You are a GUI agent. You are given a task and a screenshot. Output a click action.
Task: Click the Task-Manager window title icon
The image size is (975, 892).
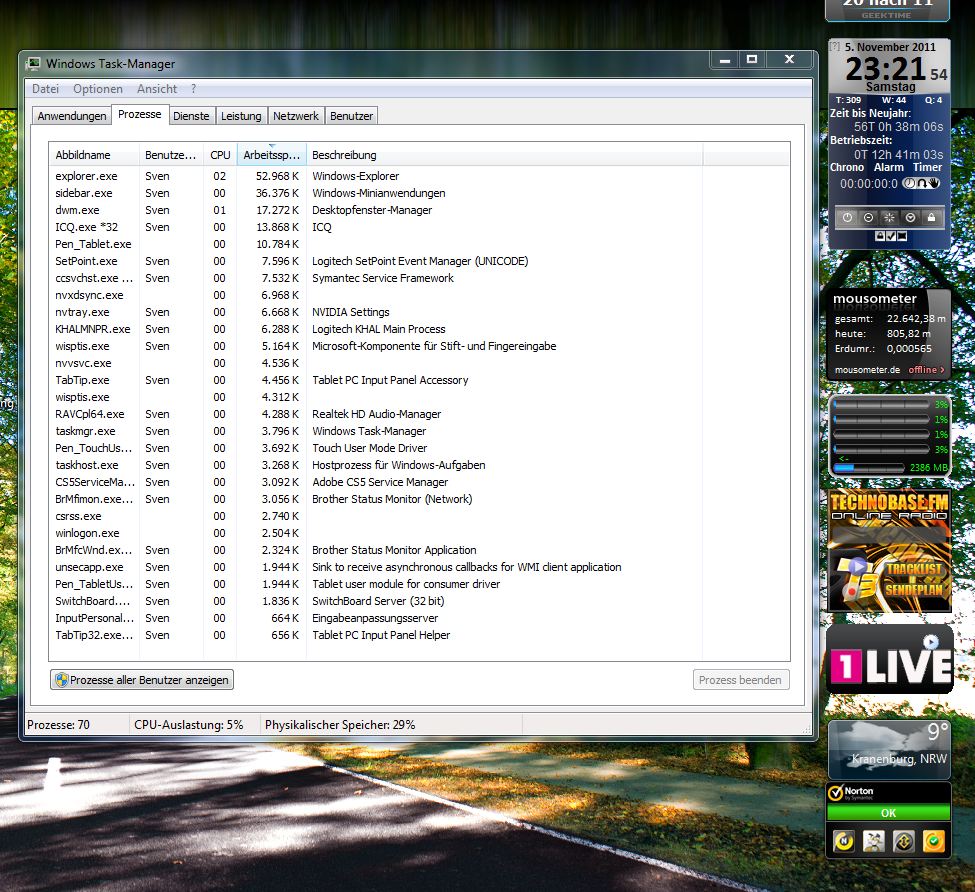(x=34, y=63)
